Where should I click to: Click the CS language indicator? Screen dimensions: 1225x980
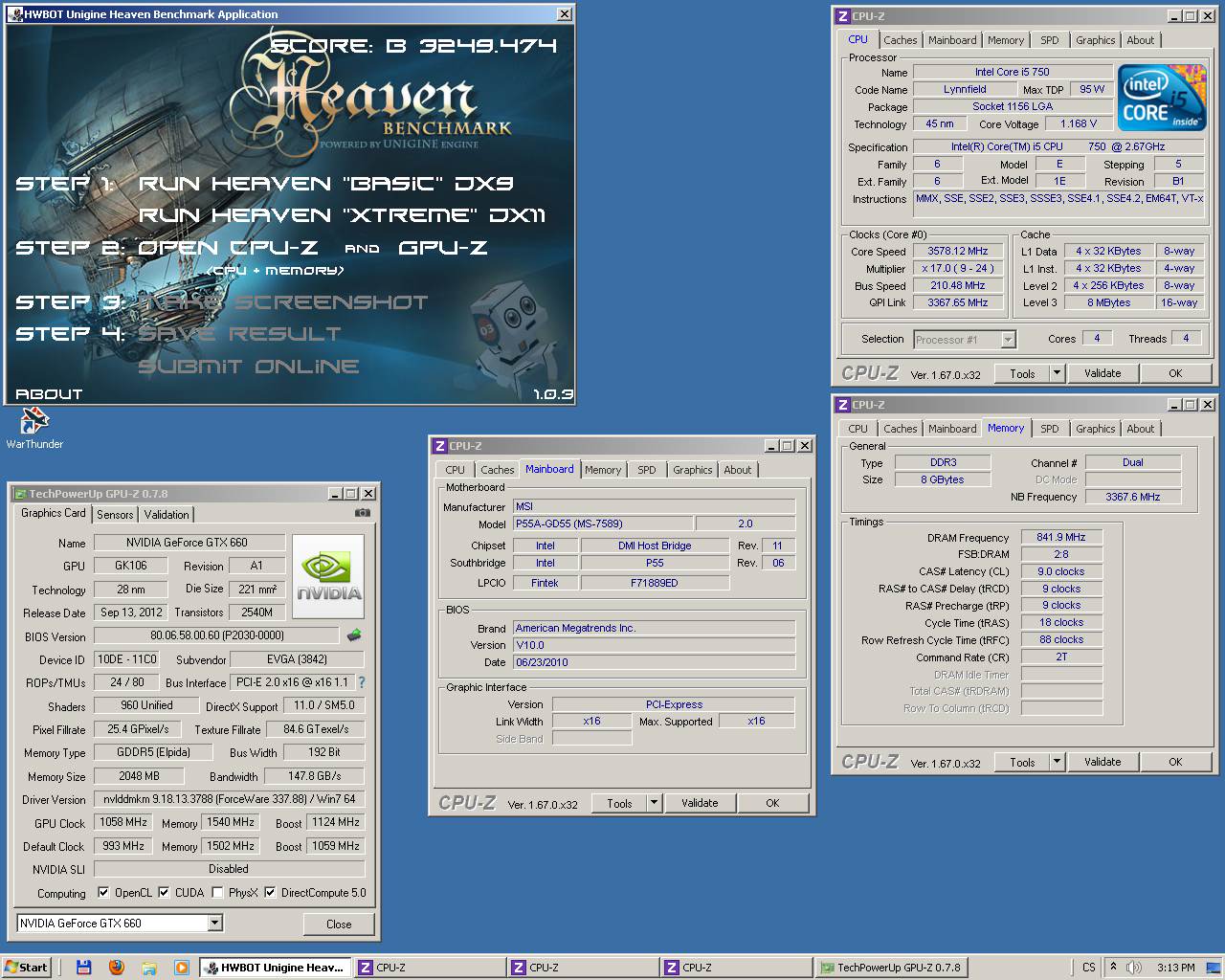[1089, 968]
